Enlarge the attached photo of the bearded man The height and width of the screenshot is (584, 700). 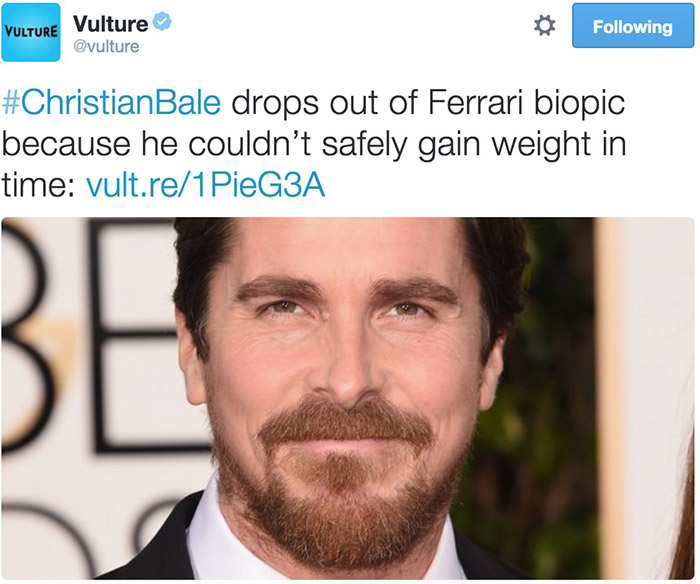tap(348, 398)
